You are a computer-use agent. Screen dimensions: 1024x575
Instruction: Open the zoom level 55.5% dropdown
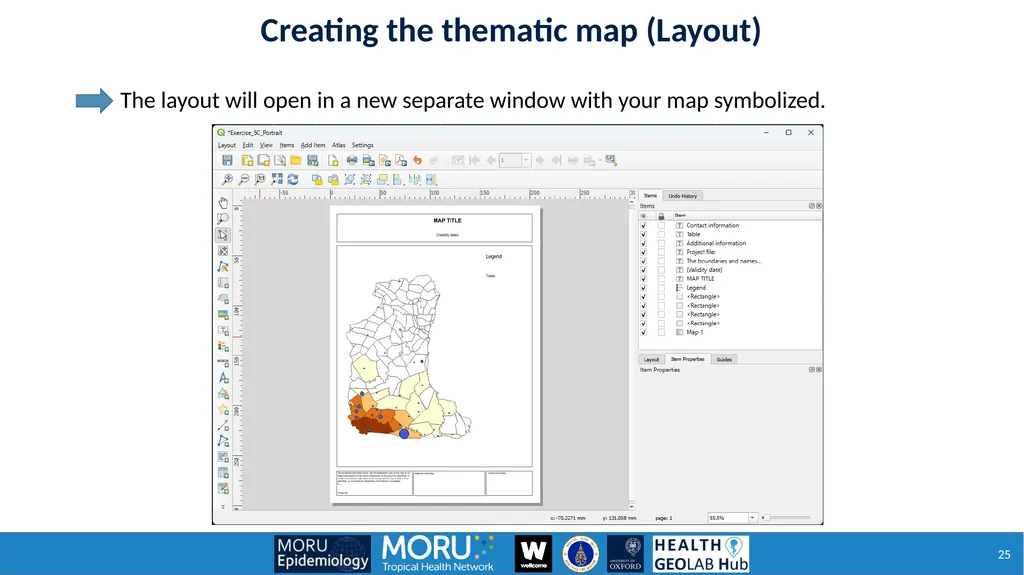pyautogui.click(x=752, y=518)
